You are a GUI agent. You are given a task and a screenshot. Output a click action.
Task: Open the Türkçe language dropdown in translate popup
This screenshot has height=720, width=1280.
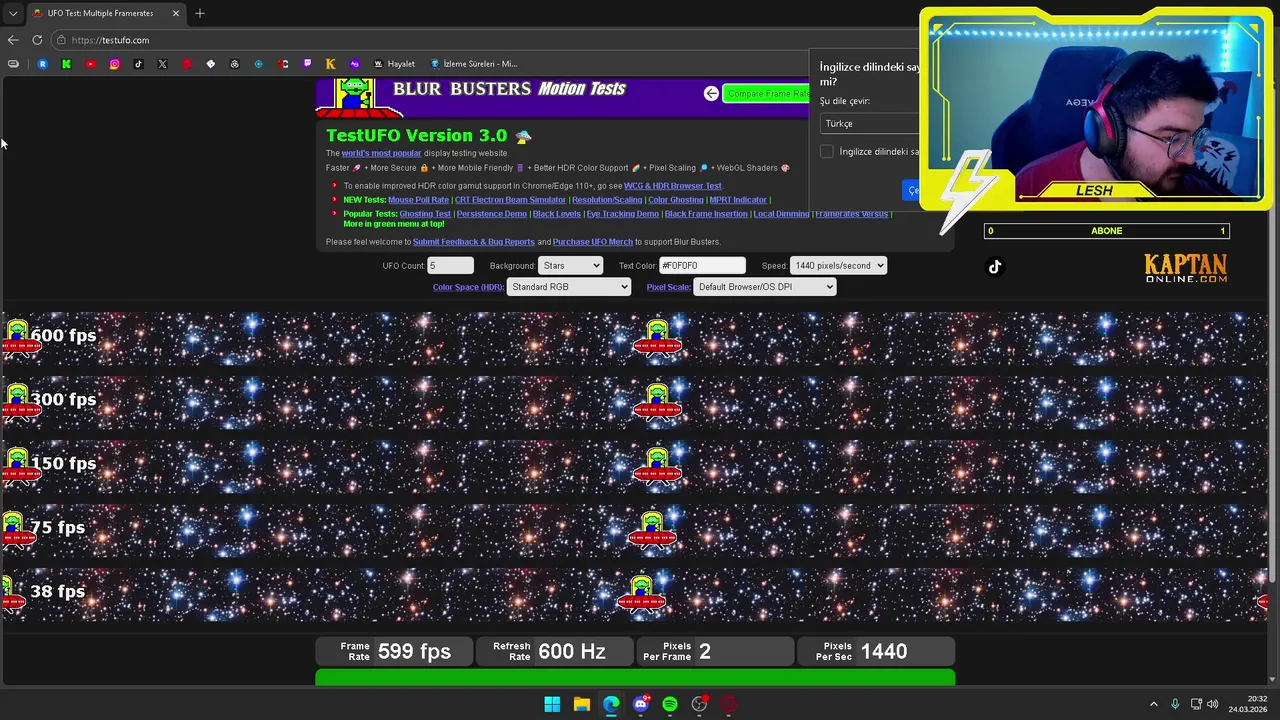(869, 123)
